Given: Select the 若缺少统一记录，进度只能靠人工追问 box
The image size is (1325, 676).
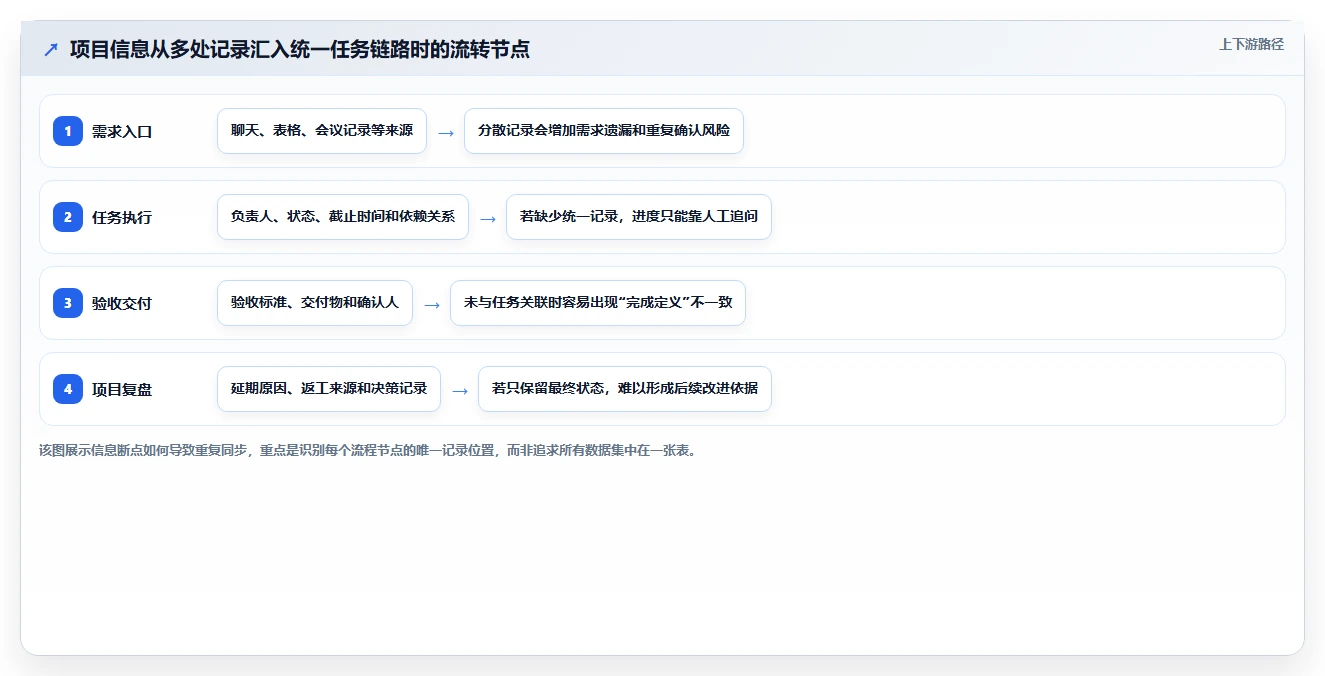Looking at the screenshot, I should click(x=639, y=217).
